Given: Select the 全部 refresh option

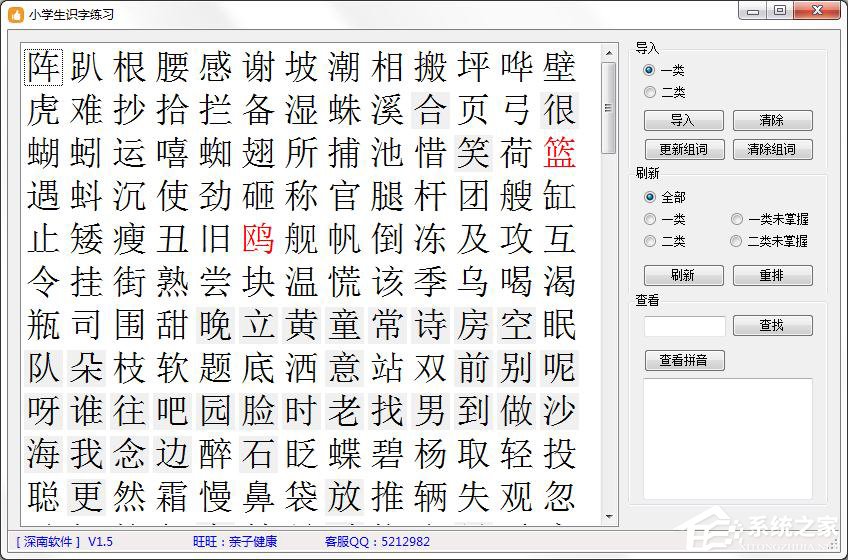Looking at the screenshot, I should [650, 198].
